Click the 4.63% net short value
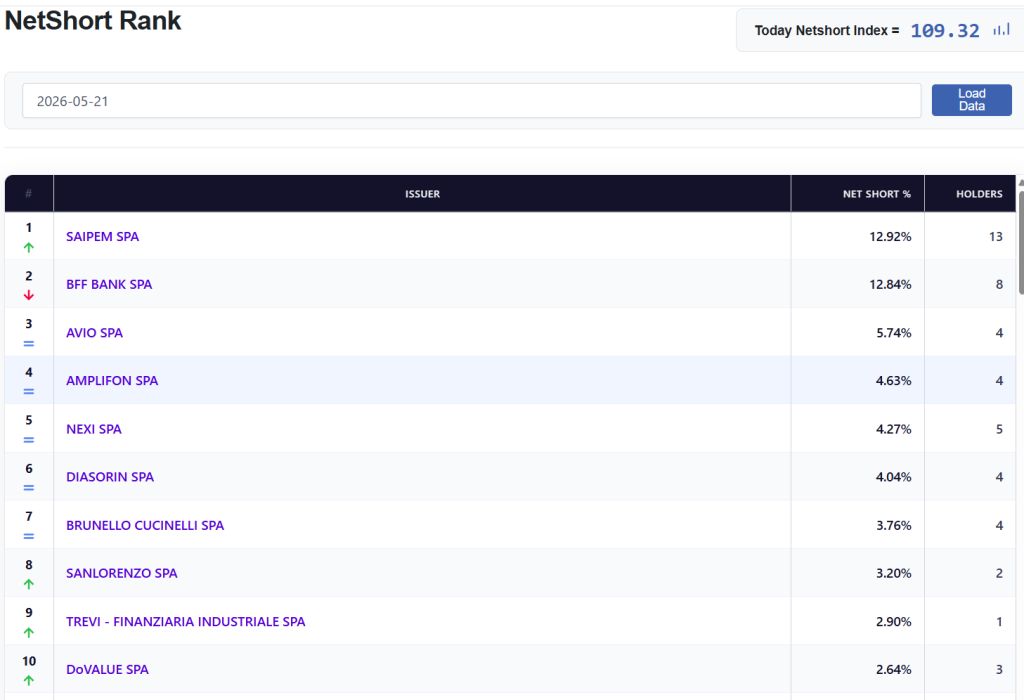1024x700 pixels. (x=893, y=380)
